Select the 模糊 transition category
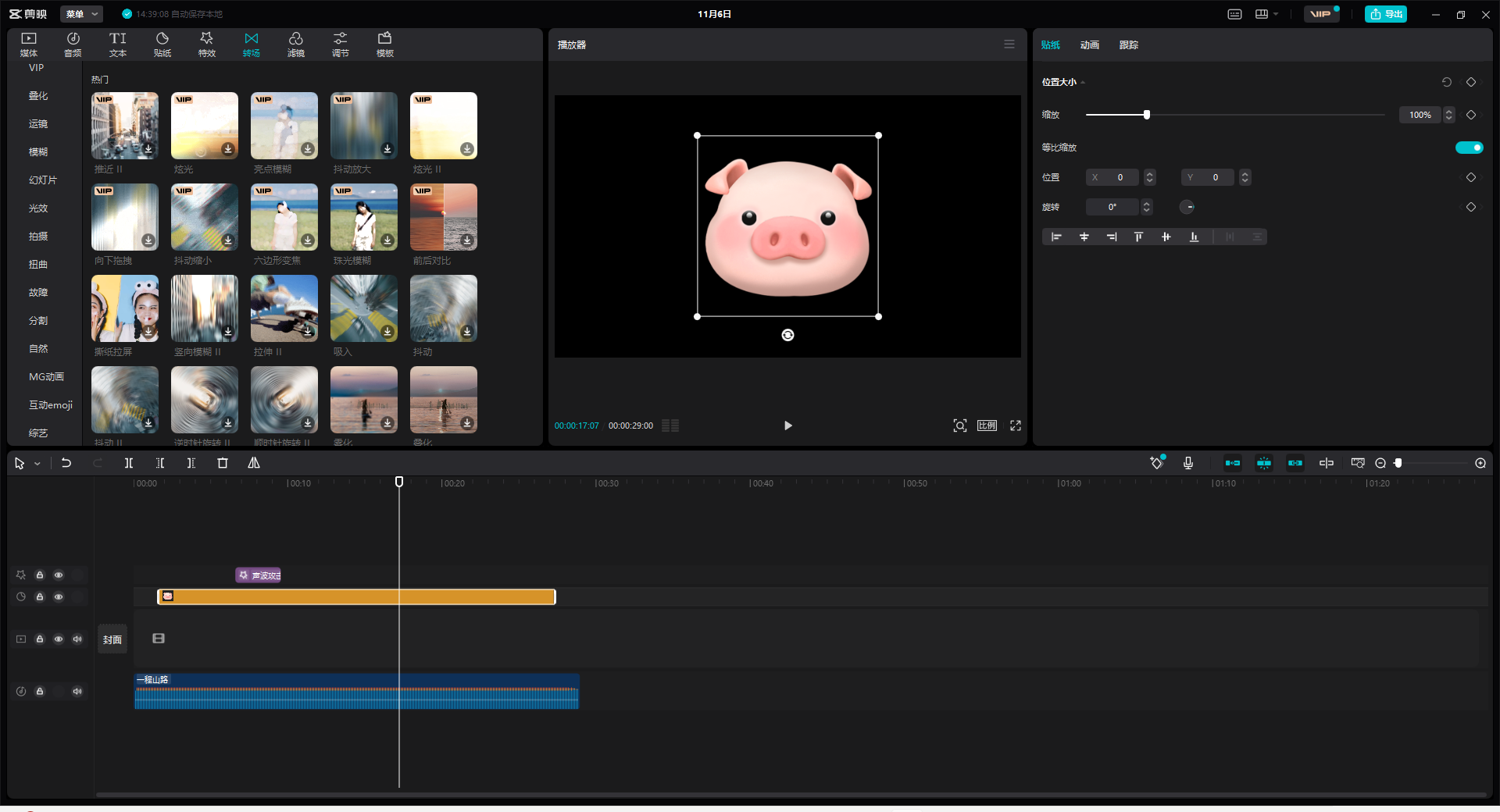Screen dimensions: 1500x812 click(38, 151)
